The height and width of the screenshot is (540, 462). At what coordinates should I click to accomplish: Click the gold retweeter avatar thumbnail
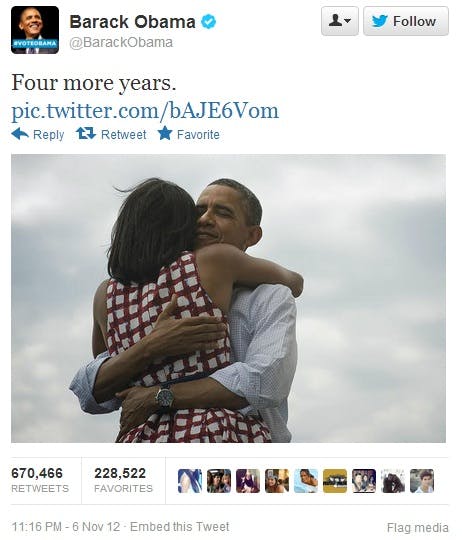click(x=335, y=481)
